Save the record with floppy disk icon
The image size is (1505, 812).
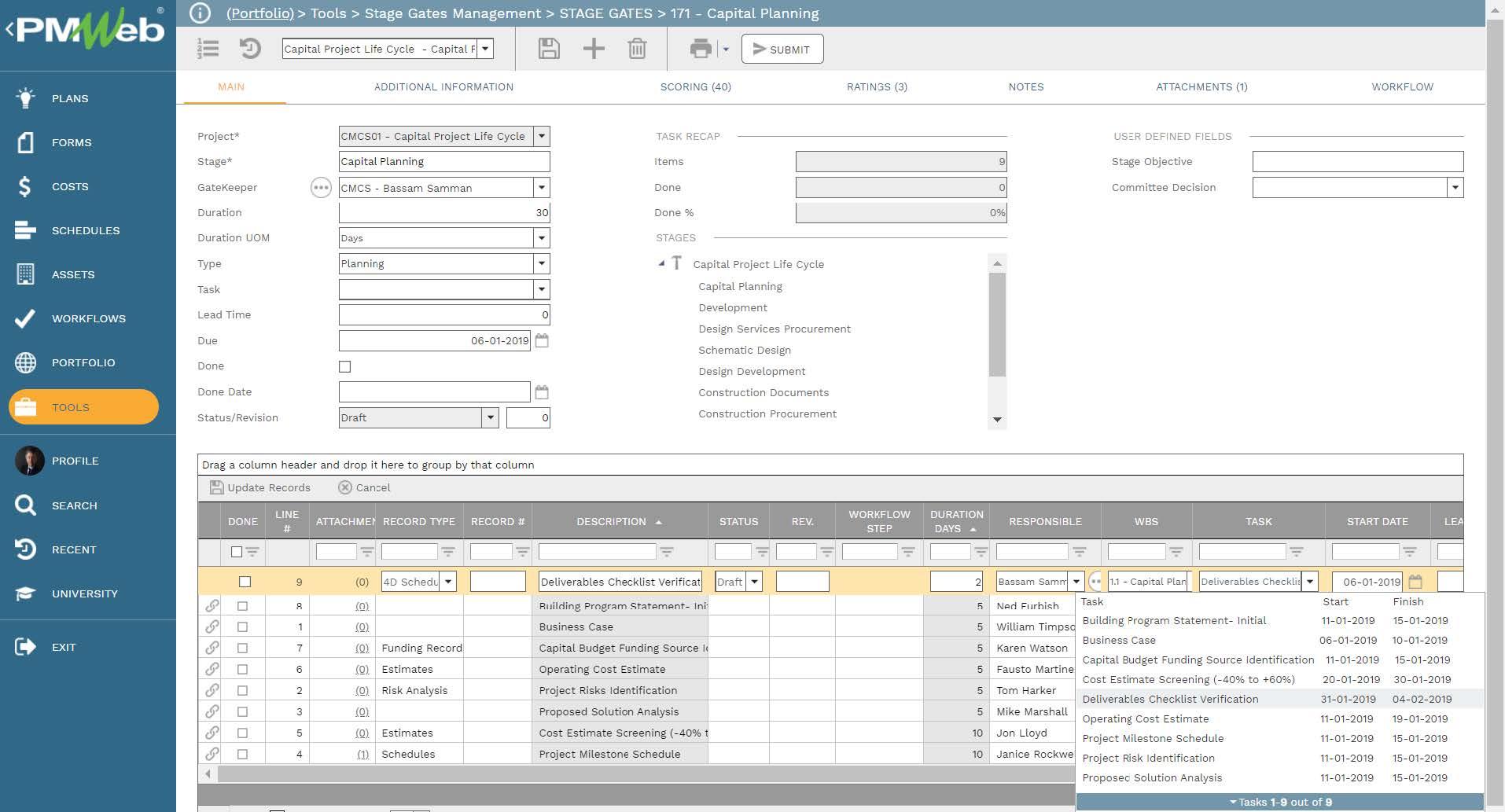pyautogui.click(x=549, y=49)
